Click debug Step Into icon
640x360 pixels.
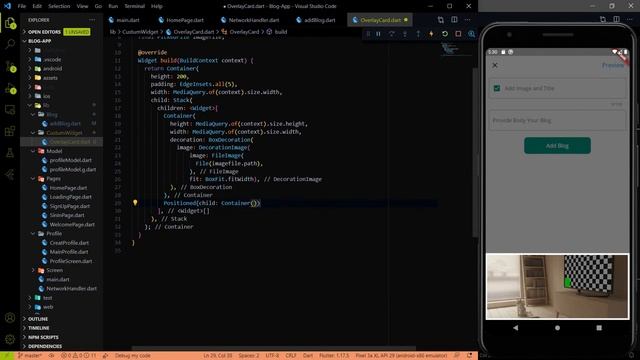[405, 34]
